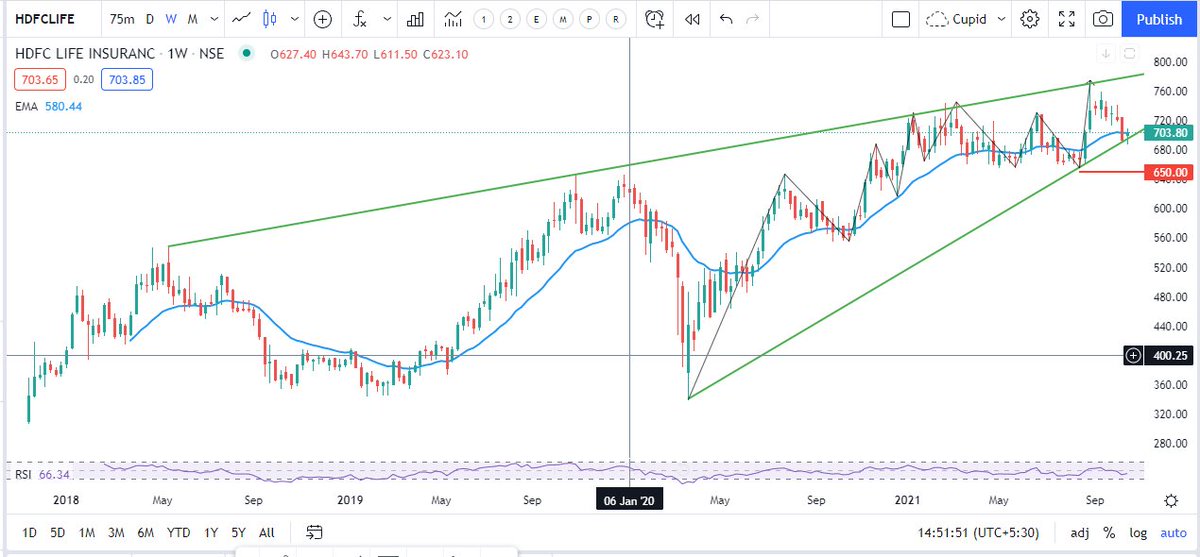Select the candlestick chart style icon
The image size is (1200, 557).
(268, 19)
